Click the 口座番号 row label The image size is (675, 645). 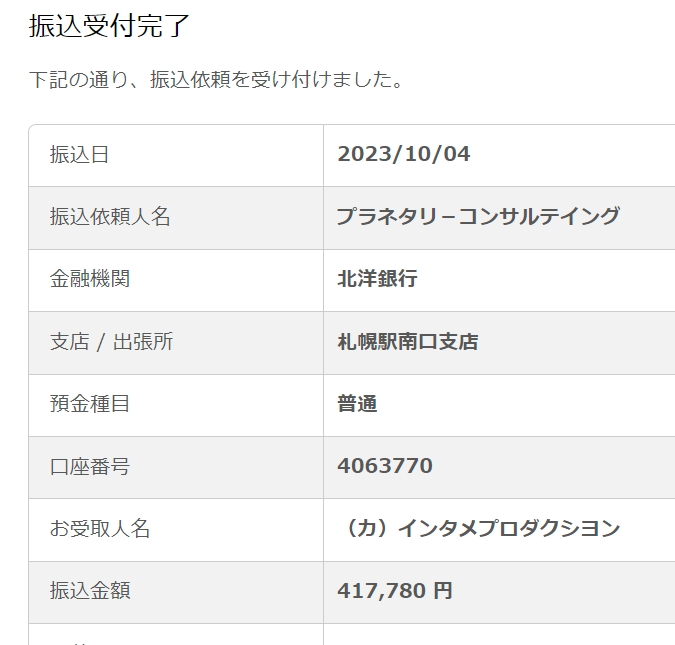(90, 466)
